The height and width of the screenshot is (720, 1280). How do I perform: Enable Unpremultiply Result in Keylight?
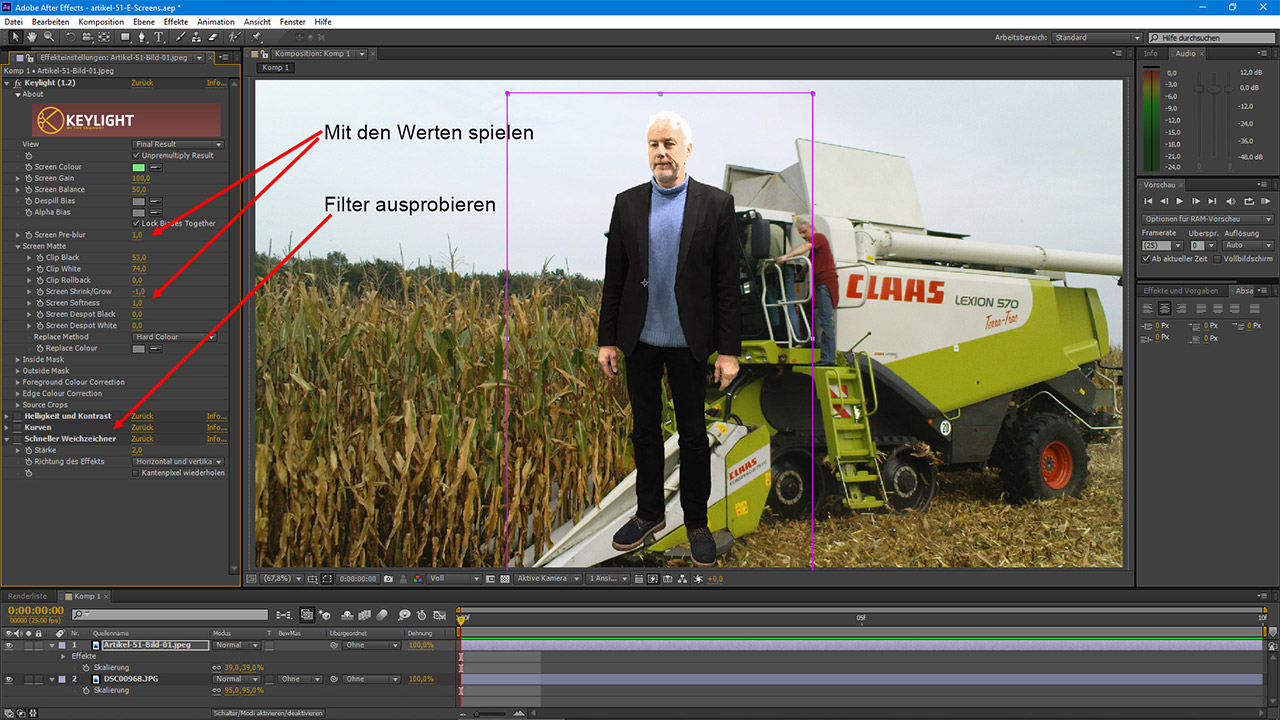[x=135, y=155]
